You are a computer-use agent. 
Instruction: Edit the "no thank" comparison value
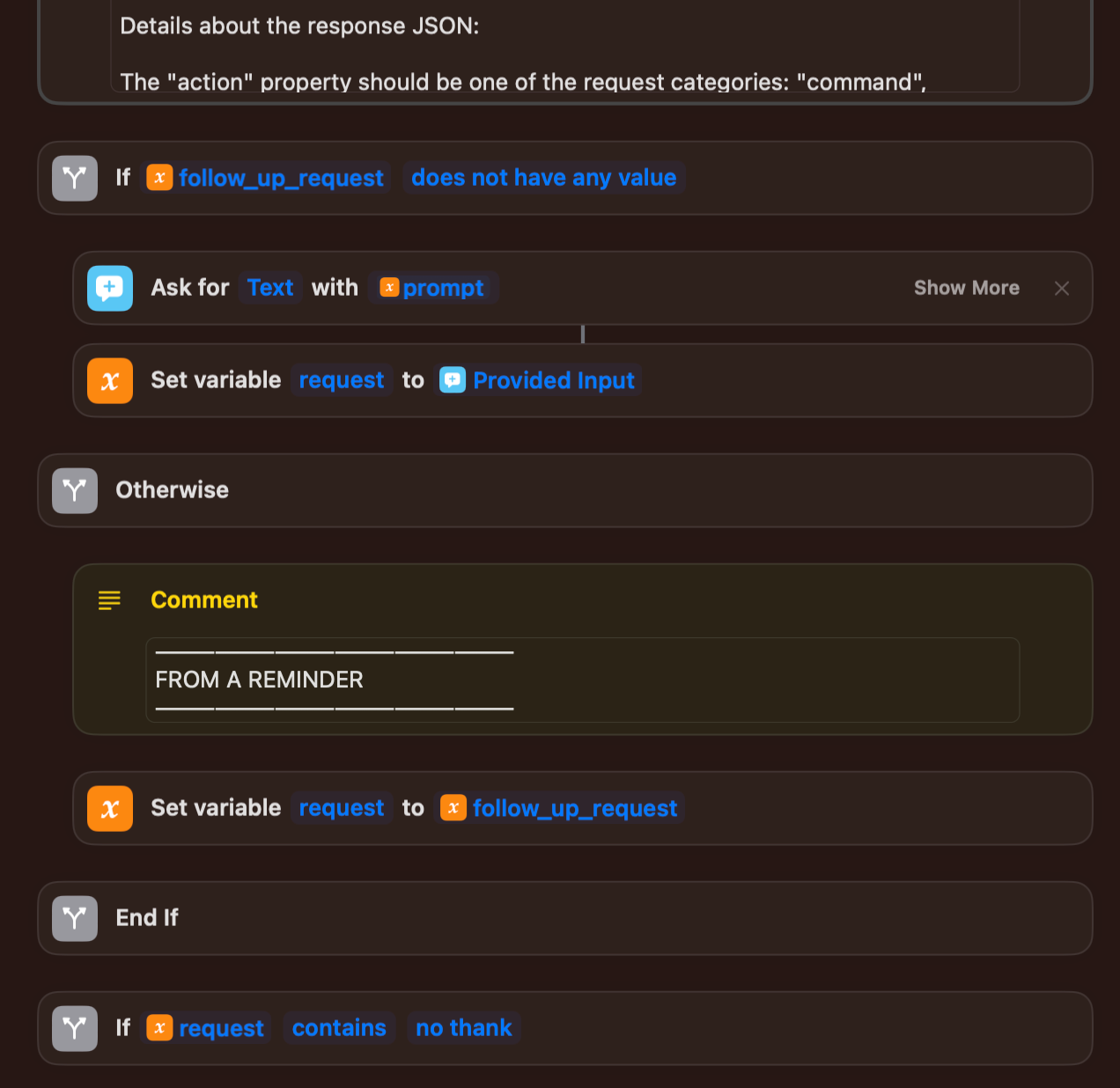pos(464,1027)
